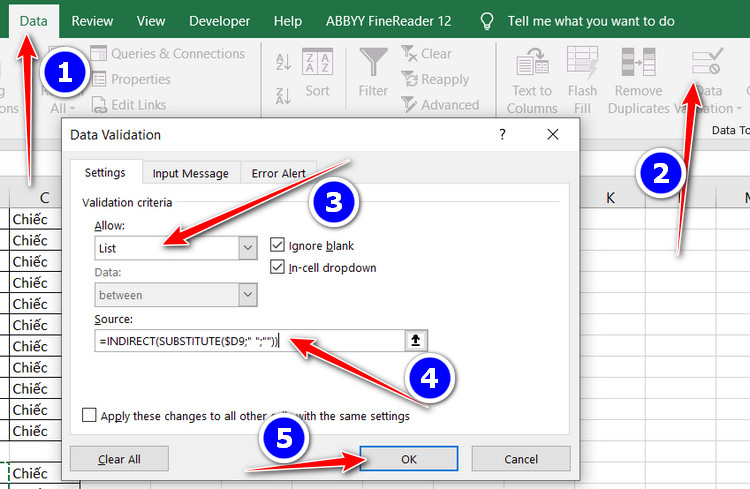Click the Data Validation ribbon icon
Image resolution: width=750 pixels, height=489 pixels.
[707, 62]
